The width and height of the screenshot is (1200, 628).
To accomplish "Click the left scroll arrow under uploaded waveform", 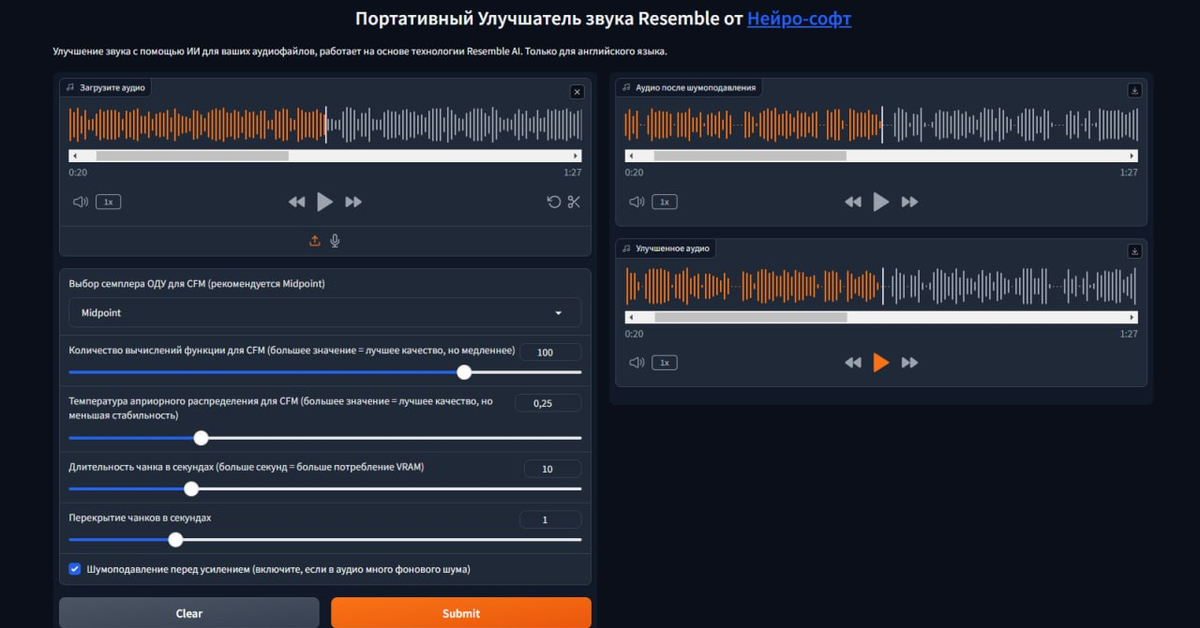I will click(74, 156).
